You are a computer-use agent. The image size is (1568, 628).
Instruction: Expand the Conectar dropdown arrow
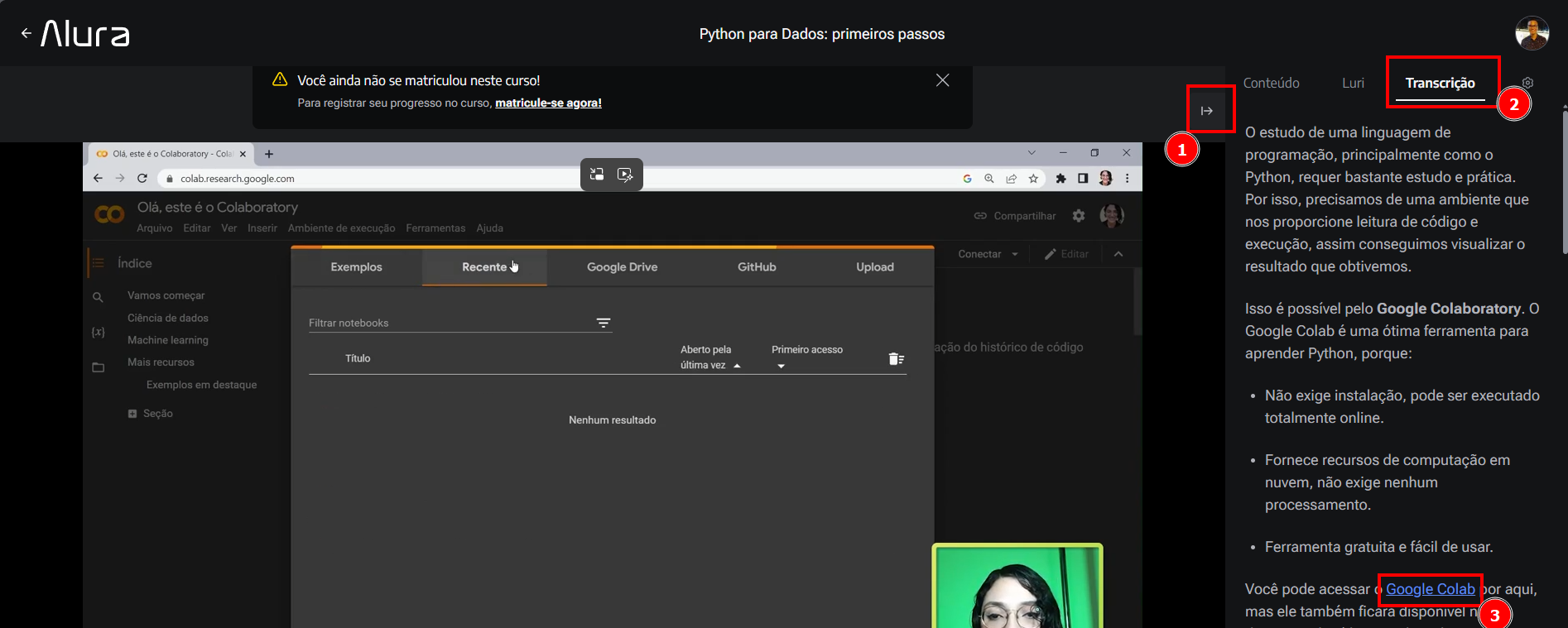click(1015, 254)
